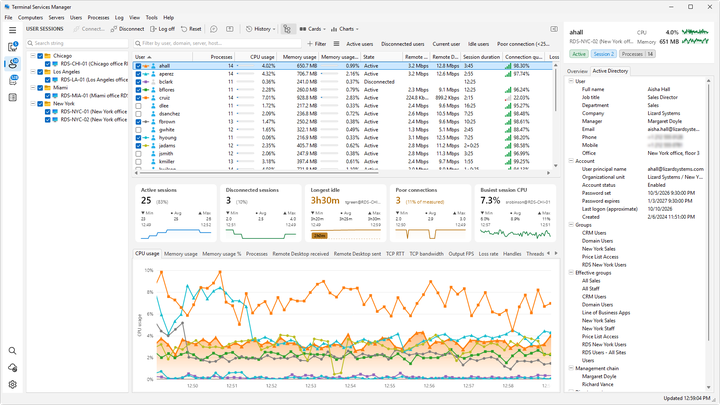Screen dimensions: 720x405
Task: Uncheck the RDS-CHI-01 server checkbox
Action: tap(47, 64)
